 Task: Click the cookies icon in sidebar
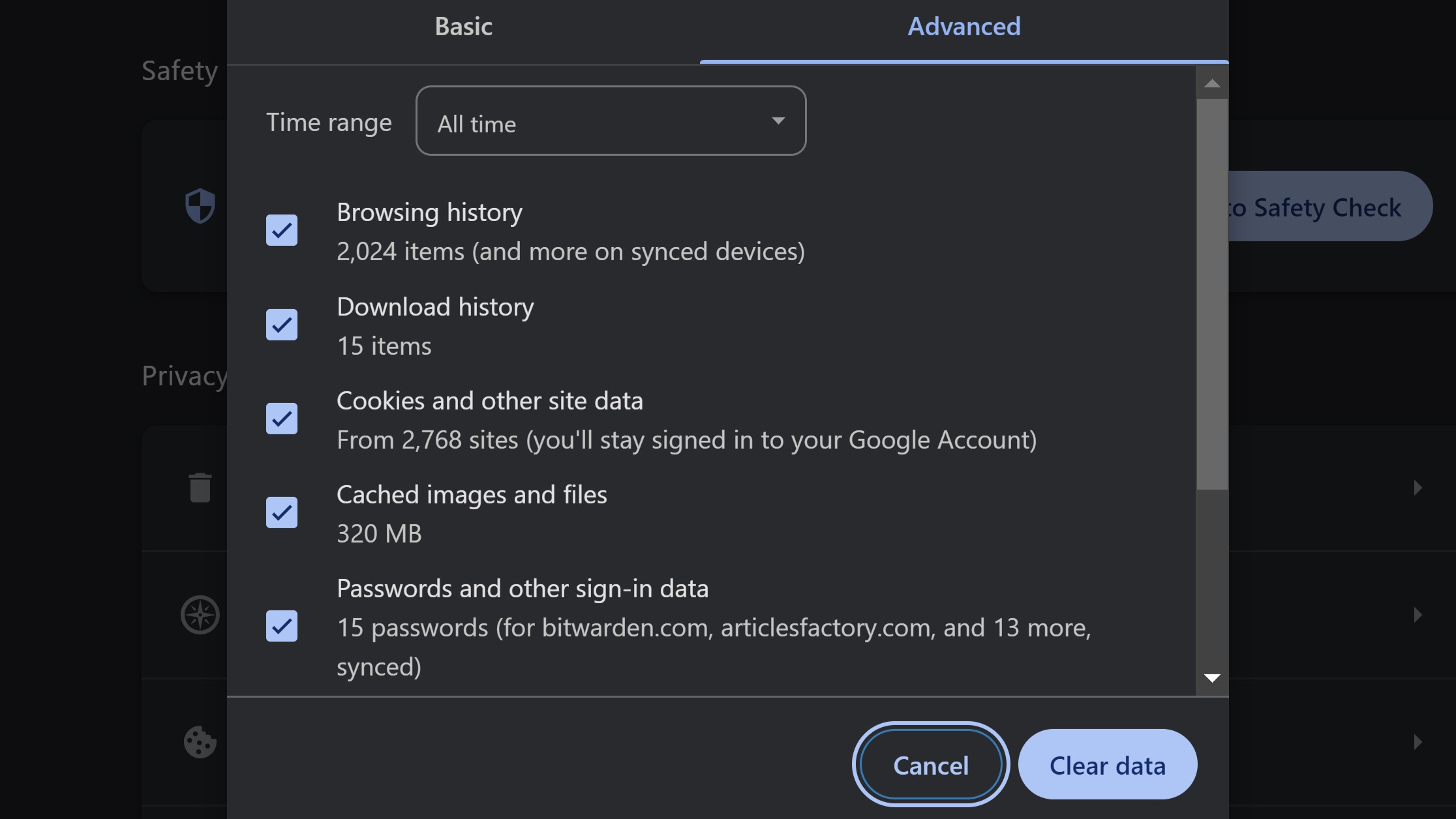(198, 741)
